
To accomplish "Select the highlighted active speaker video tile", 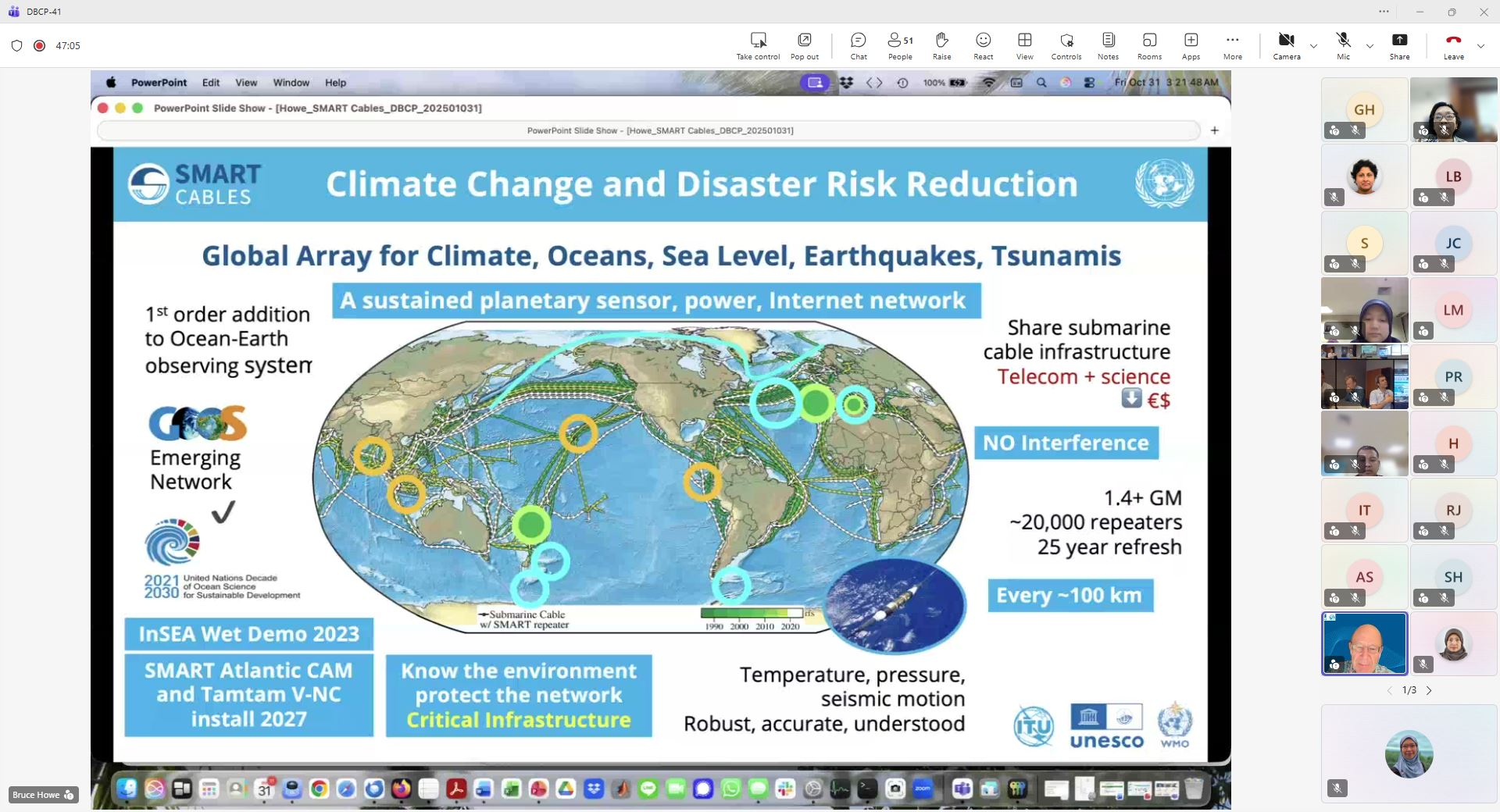I will pos(1364,643).
